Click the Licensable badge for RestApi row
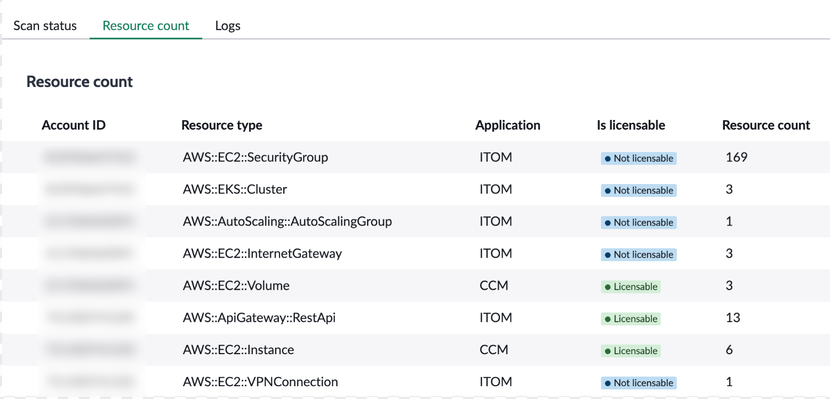This screenshot has height=399, width=830. (x=630, y=319)
